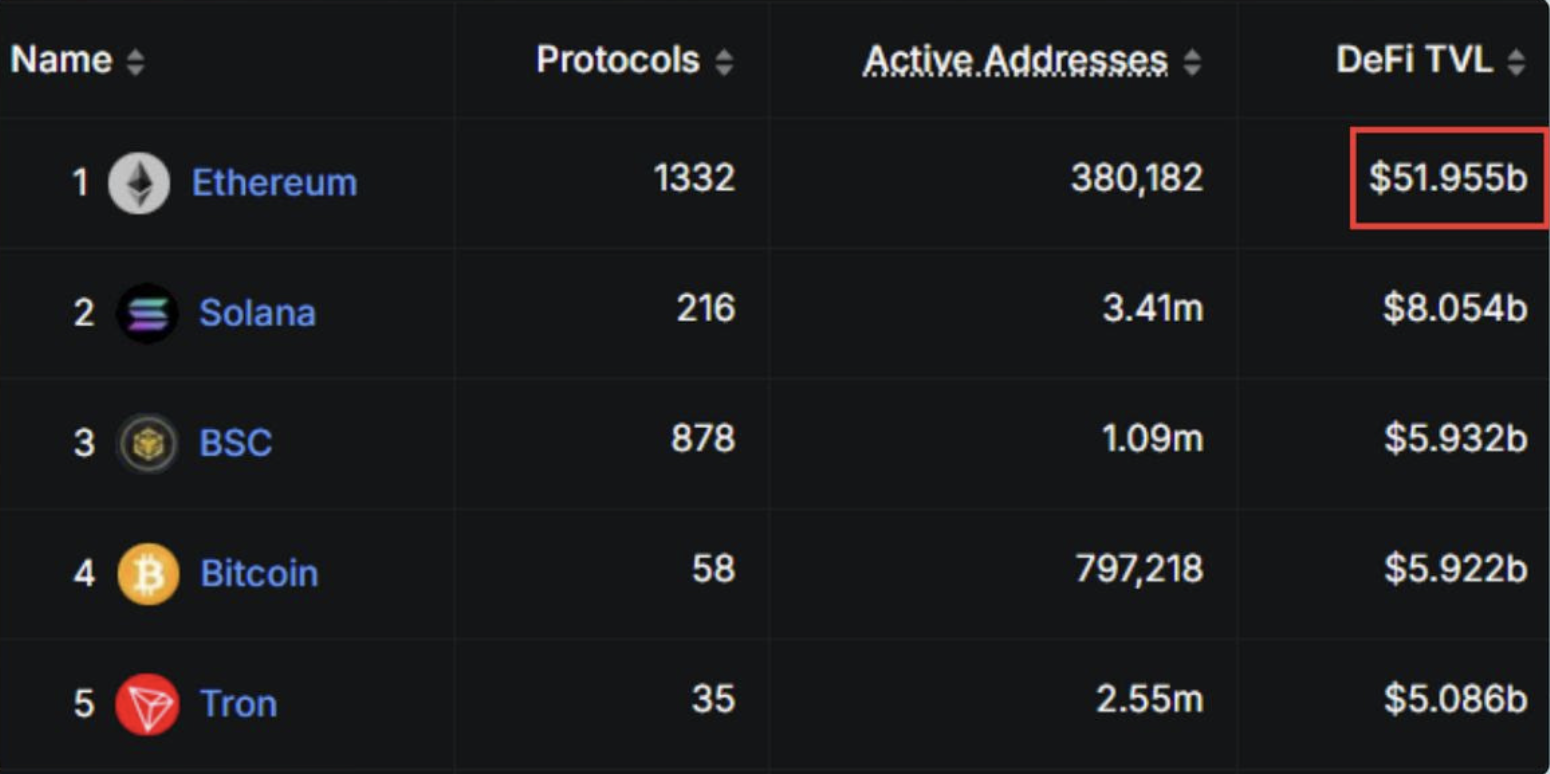Click Ethereum's 1332 protocols cell

pos(694,179)
